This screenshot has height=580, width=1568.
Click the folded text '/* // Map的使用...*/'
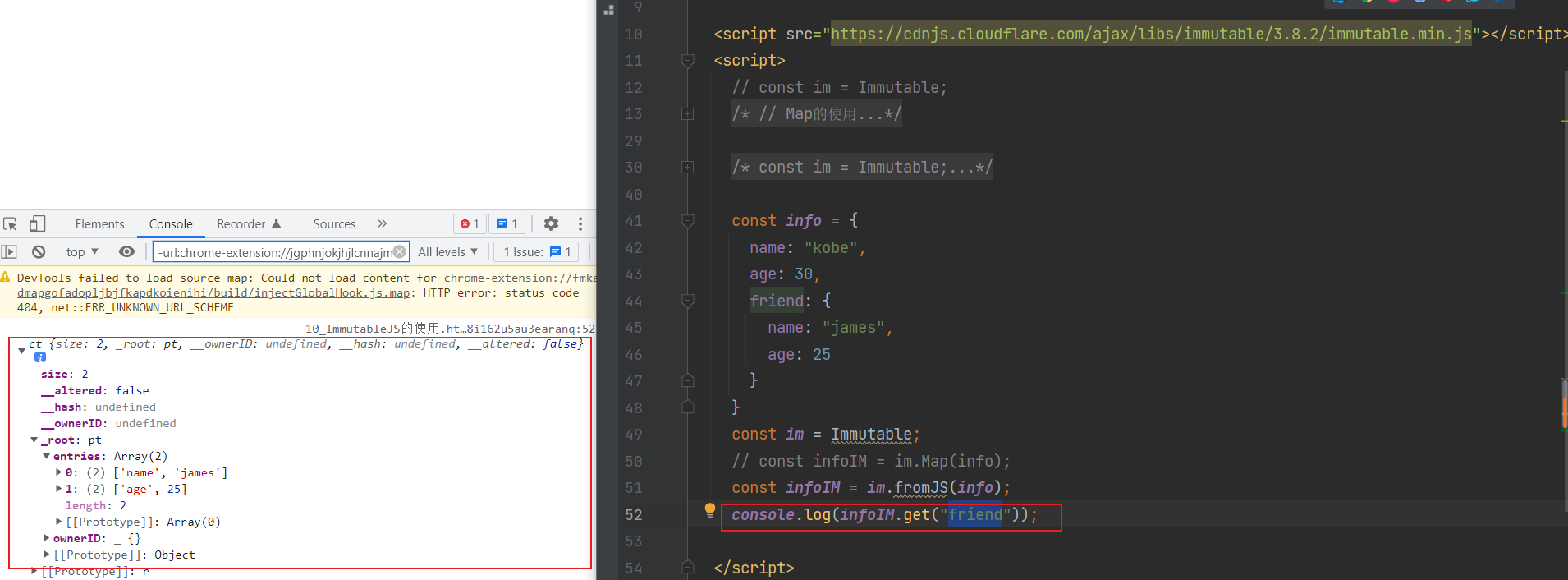click(x=817, y=113)
